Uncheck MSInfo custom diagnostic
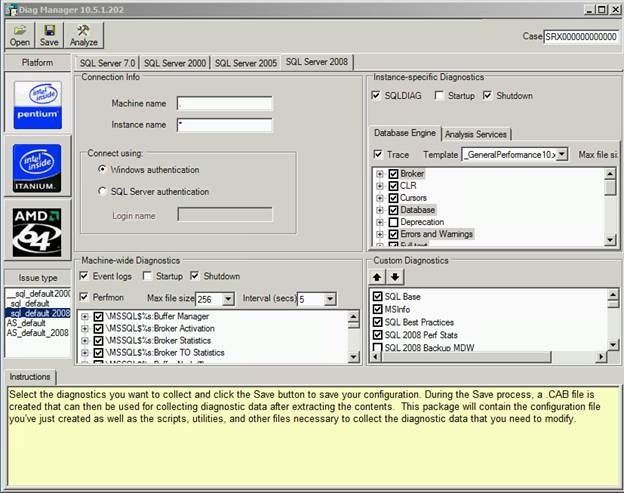This screenshot has height=493, width=624. coord(378,309)
